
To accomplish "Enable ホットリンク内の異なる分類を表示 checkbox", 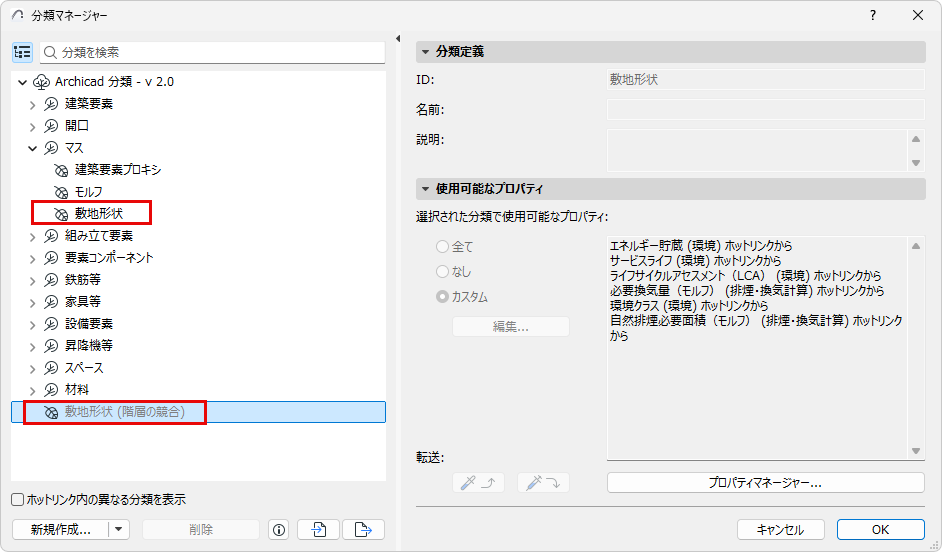I will (x=17, y=499).
